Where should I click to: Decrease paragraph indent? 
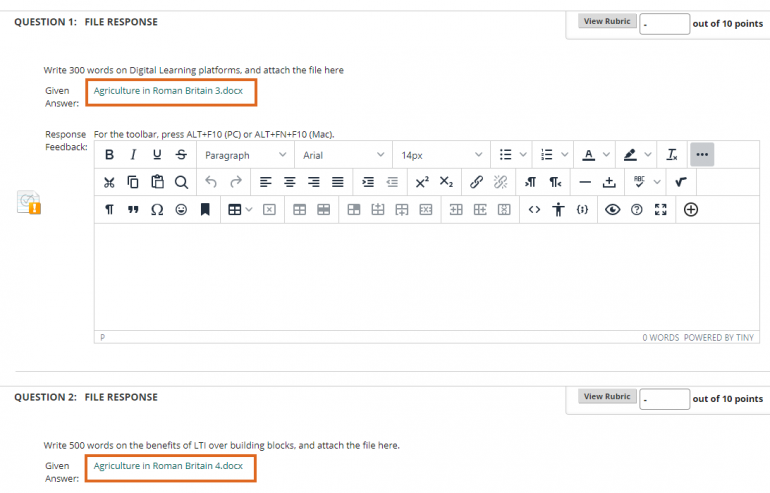(392, 183)
